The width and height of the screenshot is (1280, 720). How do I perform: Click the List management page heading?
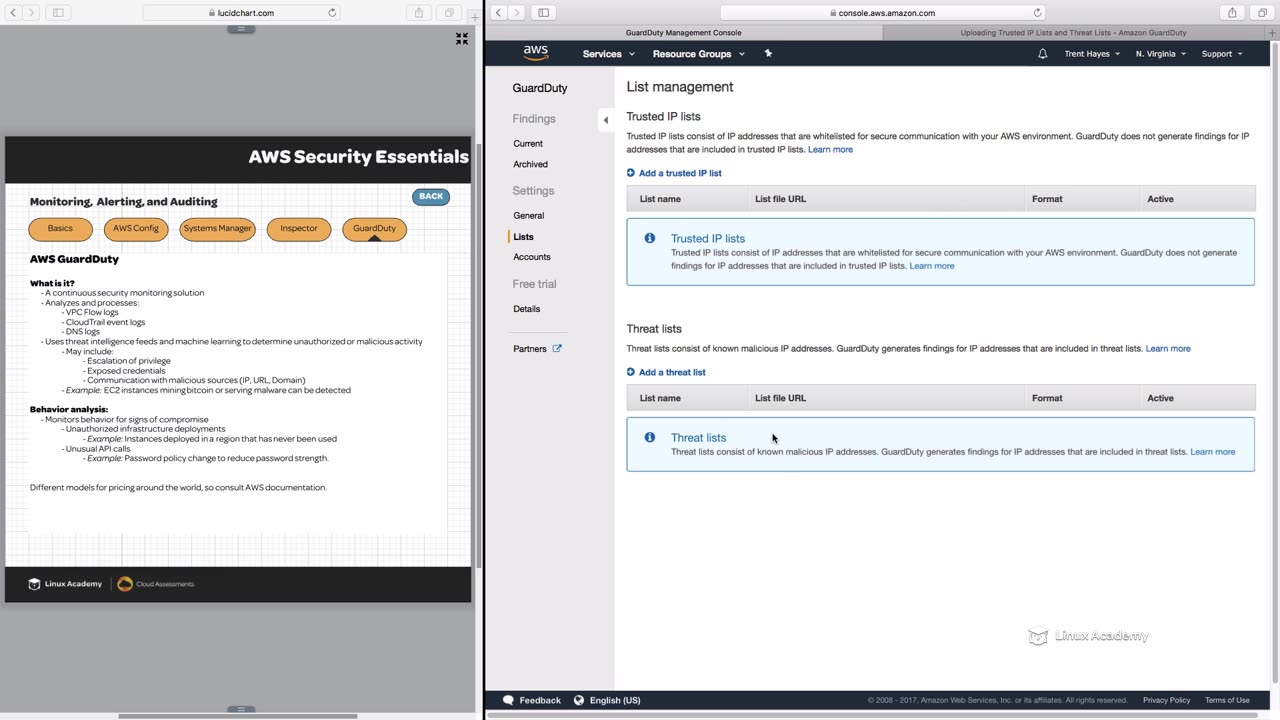pyautogui.click(x=680, y=87)
